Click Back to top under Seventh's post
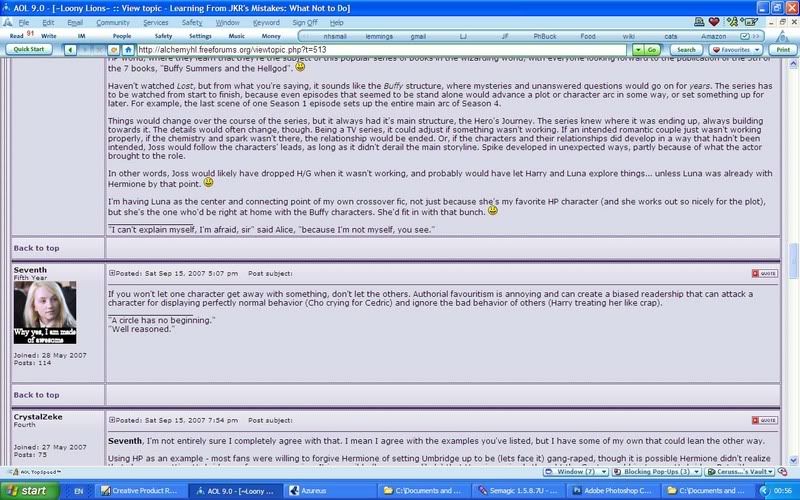Screen dimensions: 800x500 pyautogui.click(x=36, y=395)
